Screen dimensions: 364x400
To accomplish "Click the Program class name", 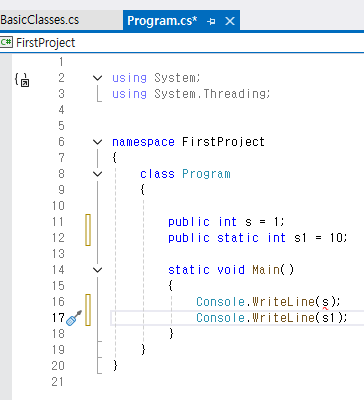I will tap(206, 174).
